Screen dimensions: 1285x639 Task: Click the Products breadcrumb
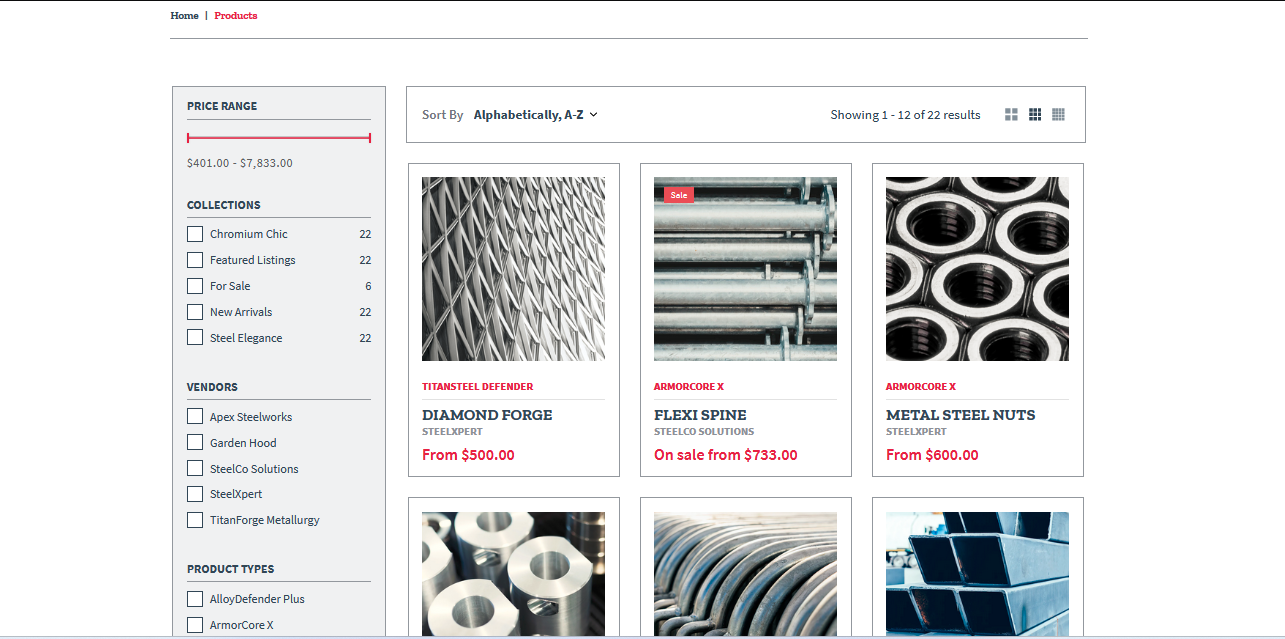coord(236,16)
